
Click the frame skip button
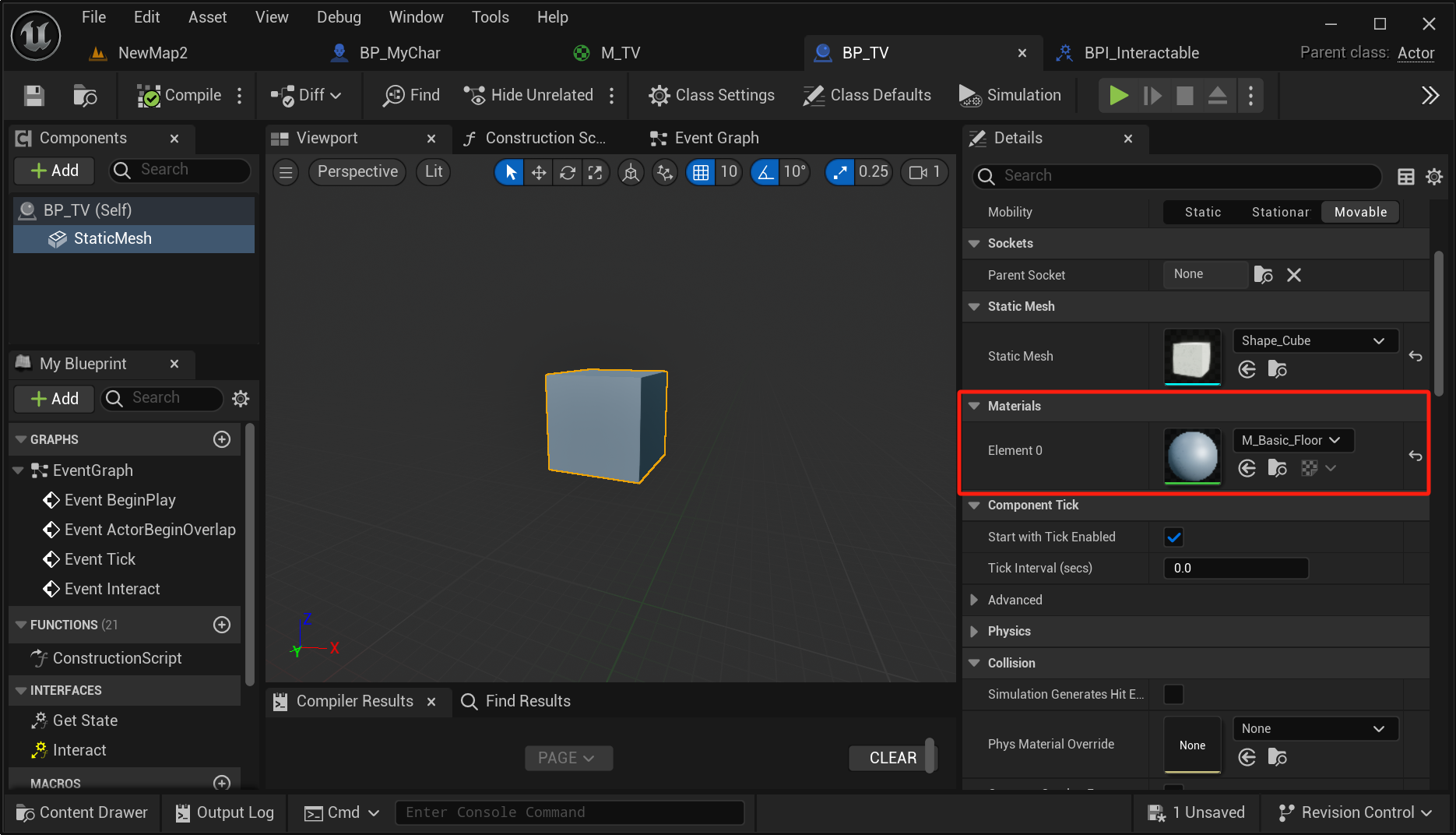(1152, 95)
